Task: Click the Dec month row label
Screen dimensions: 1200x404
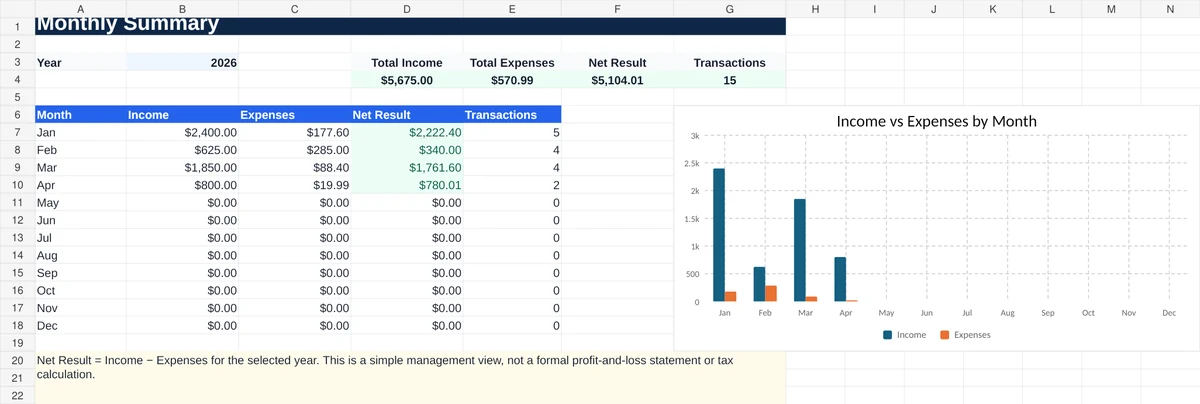Action: point(80,326)
